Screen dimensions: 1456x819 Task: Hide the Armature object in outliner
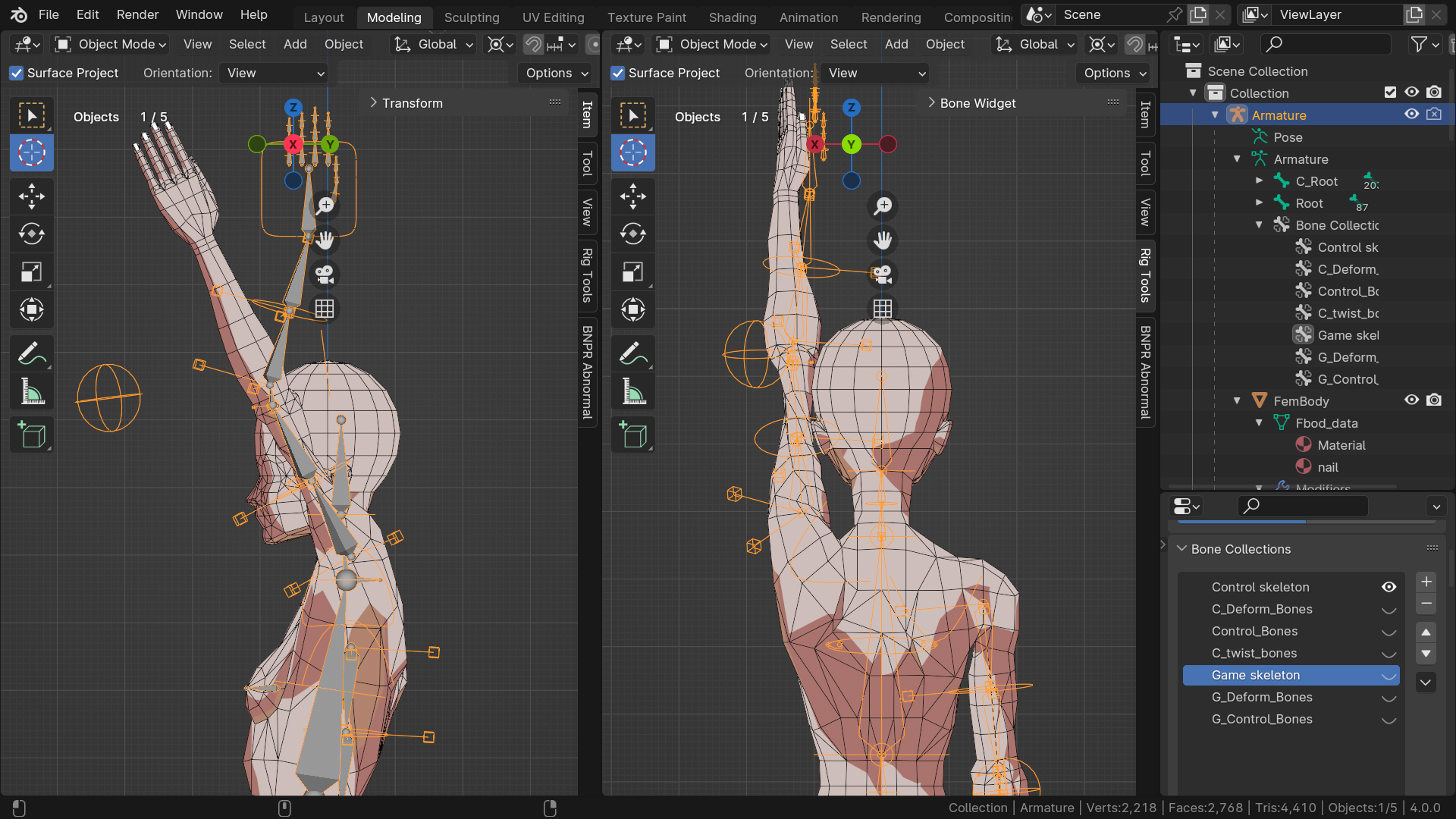click(x=1411, y=114)
